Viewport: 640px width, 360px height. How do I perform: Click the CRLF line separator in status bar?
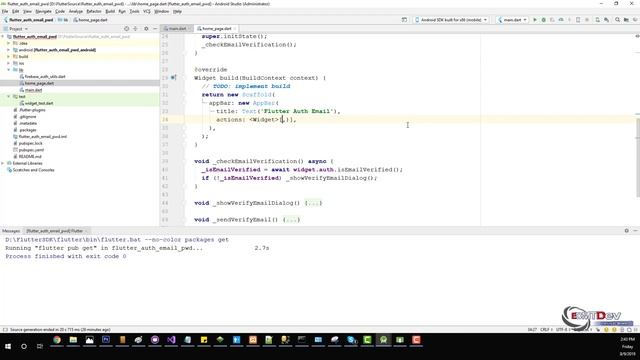pyautogui.click(x=546, y=329)
